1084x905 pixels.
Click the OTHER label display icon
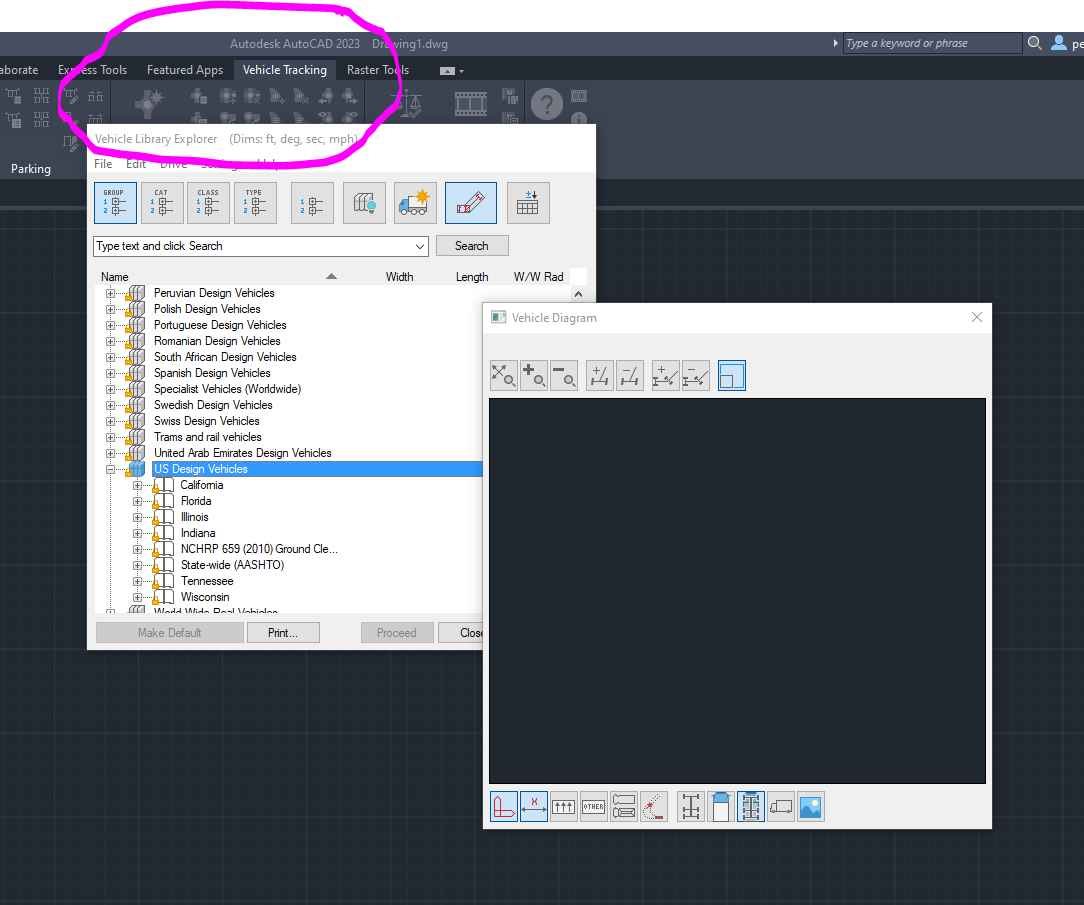point(594,807)
